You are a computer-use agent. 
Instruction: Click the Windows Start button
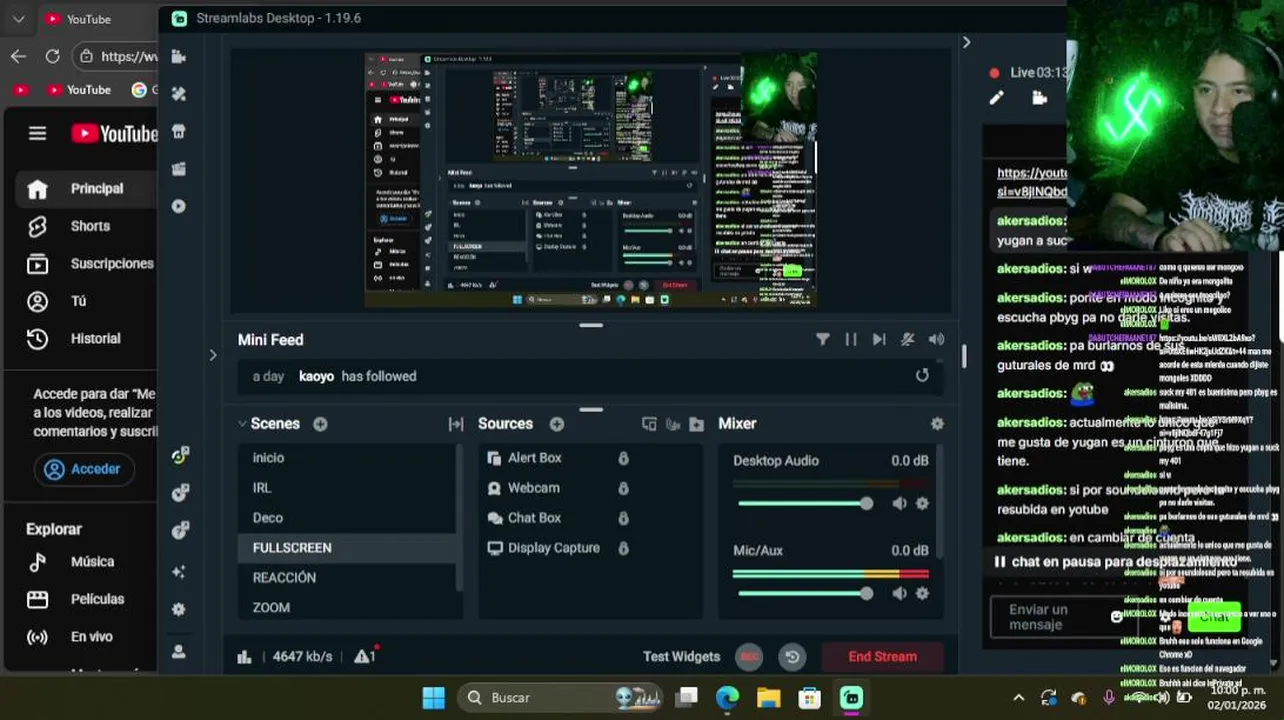433,697
